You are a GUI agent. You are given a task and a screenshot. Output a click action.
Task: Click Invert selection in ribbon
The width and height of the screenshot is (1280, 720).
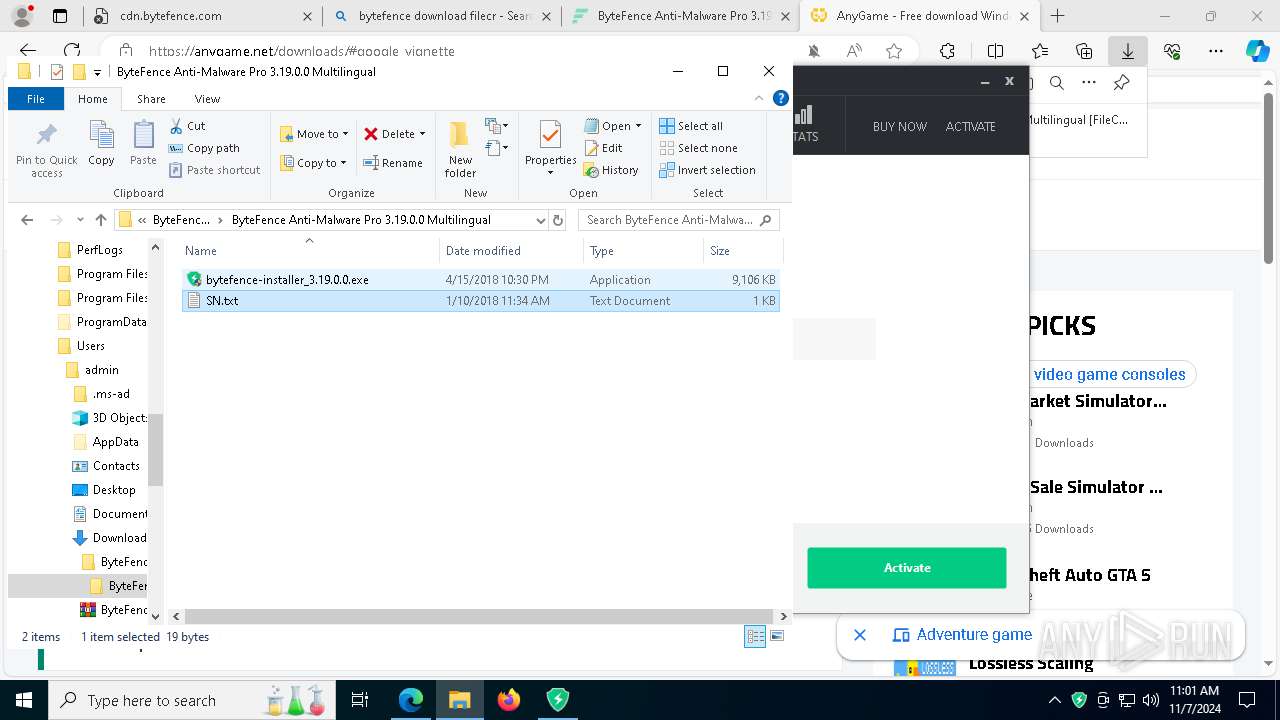pos(707,170)
